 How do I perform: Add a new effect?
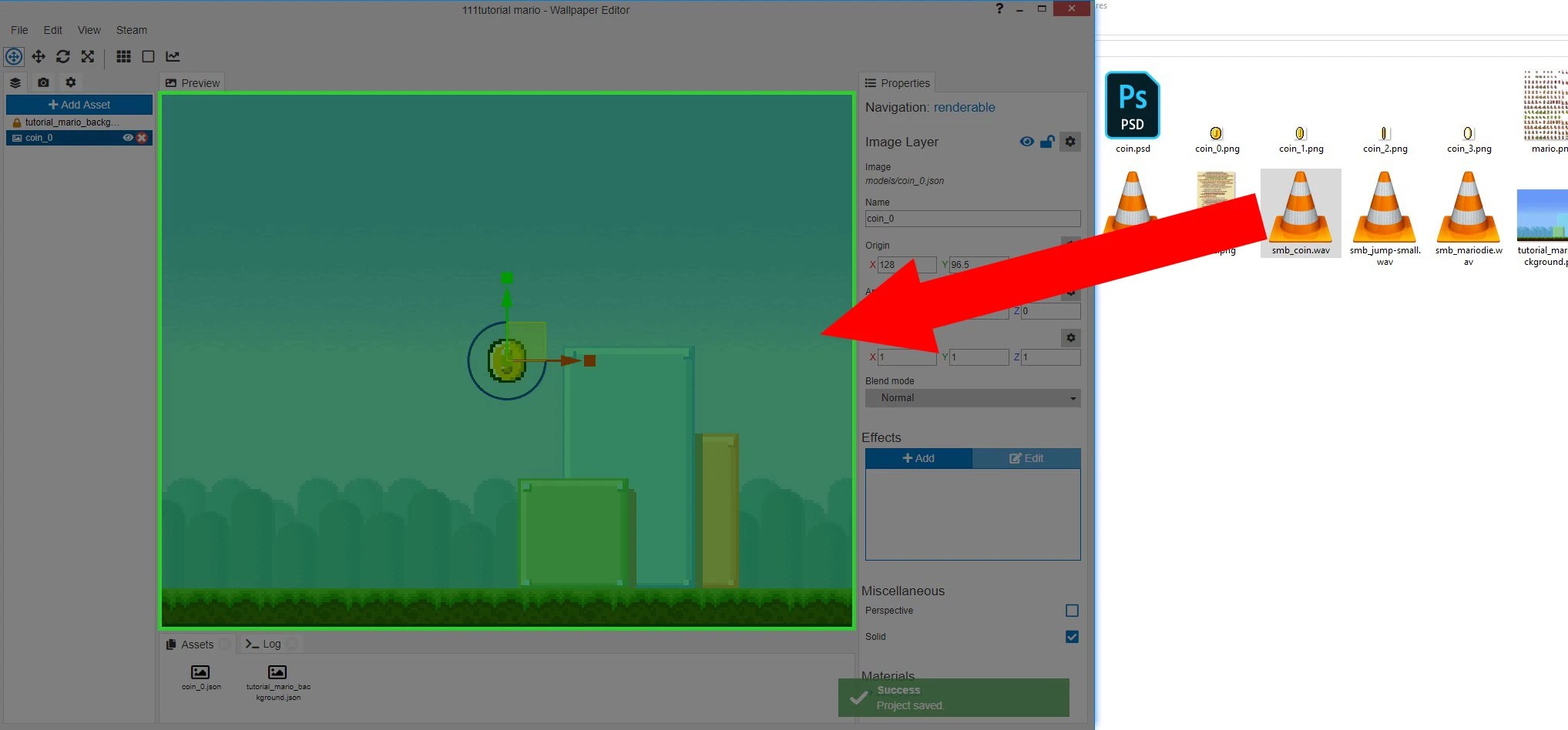(x=918, y=458)
